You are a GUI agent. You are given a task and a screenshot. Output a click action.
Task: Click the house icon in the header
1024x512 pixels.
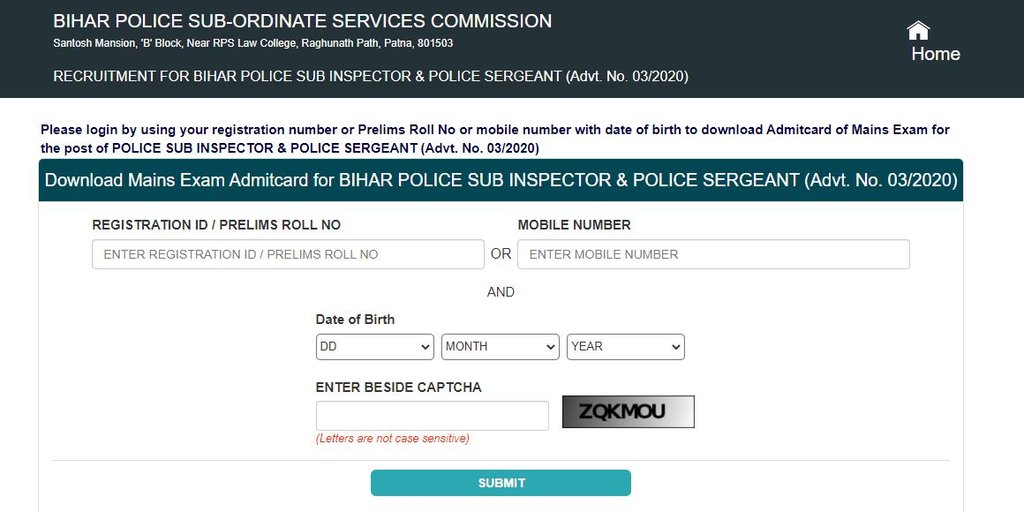click(918, 30)
